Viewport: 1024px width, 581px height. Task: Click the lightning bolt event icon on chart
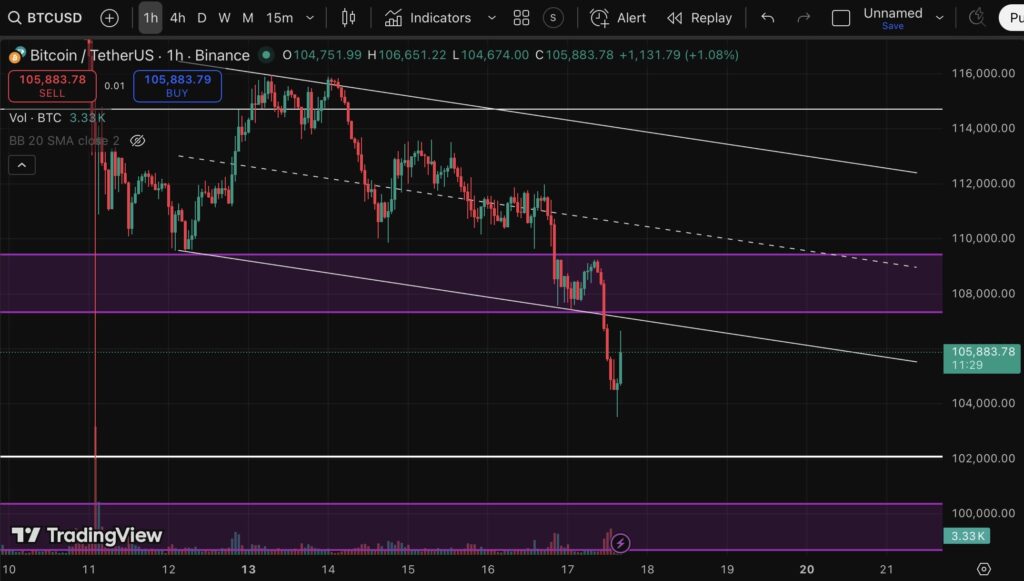620,543
